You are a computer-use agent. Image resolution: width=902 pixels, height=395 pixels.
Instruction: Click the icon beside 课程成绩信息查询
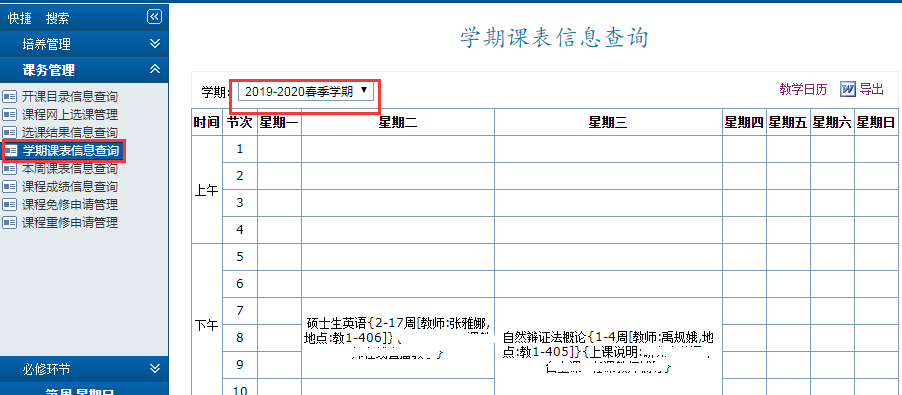tap(10, 187)
